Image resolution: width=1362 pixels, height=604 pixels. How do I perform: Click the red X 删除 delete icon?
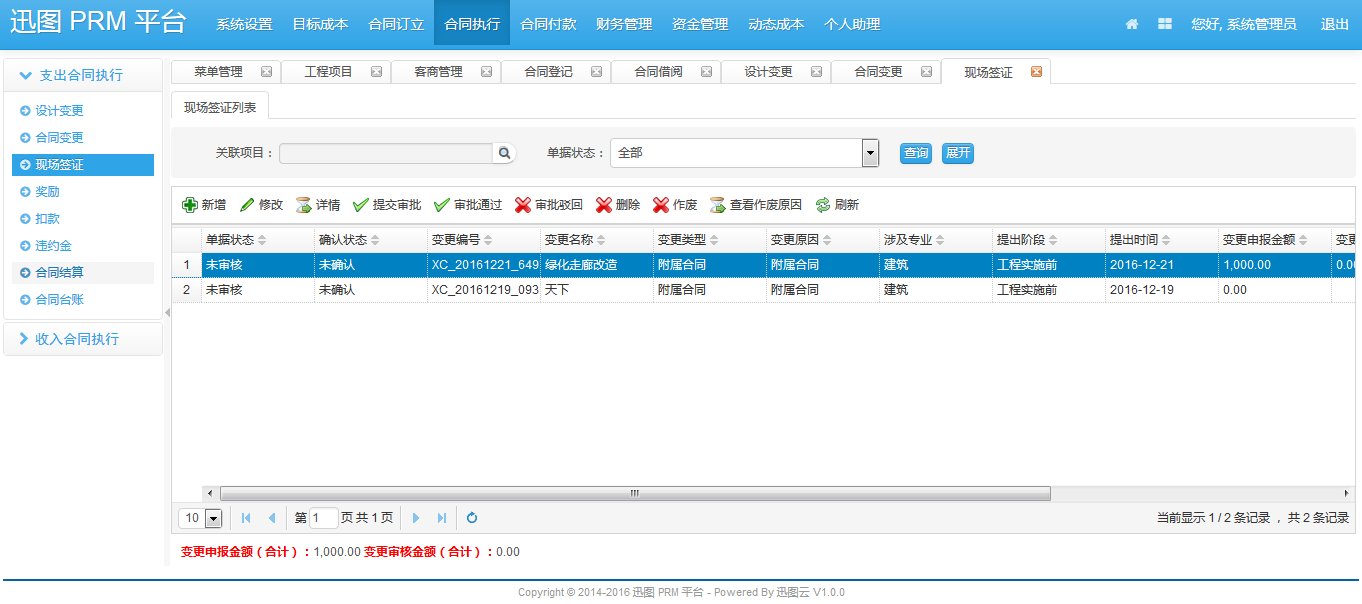tap(604, 205)
